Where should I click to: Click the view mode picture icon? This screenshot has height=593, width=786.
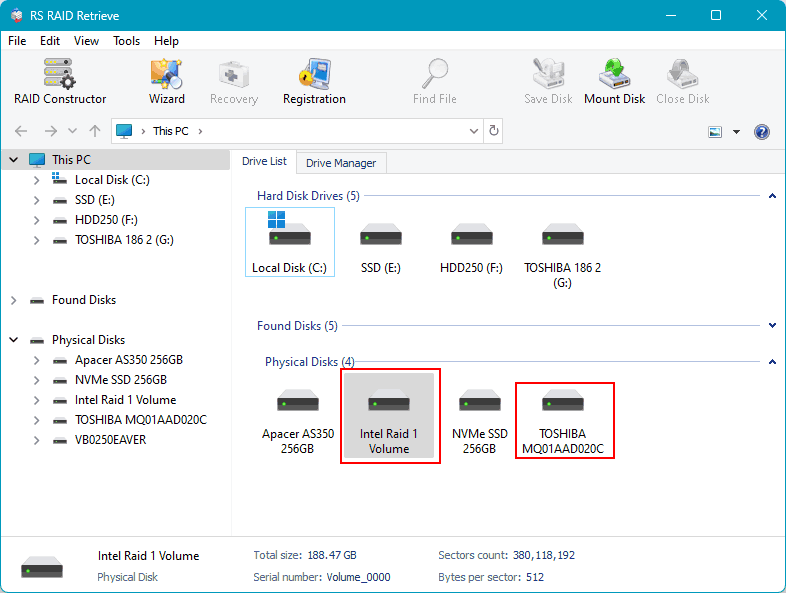(715, 132)
